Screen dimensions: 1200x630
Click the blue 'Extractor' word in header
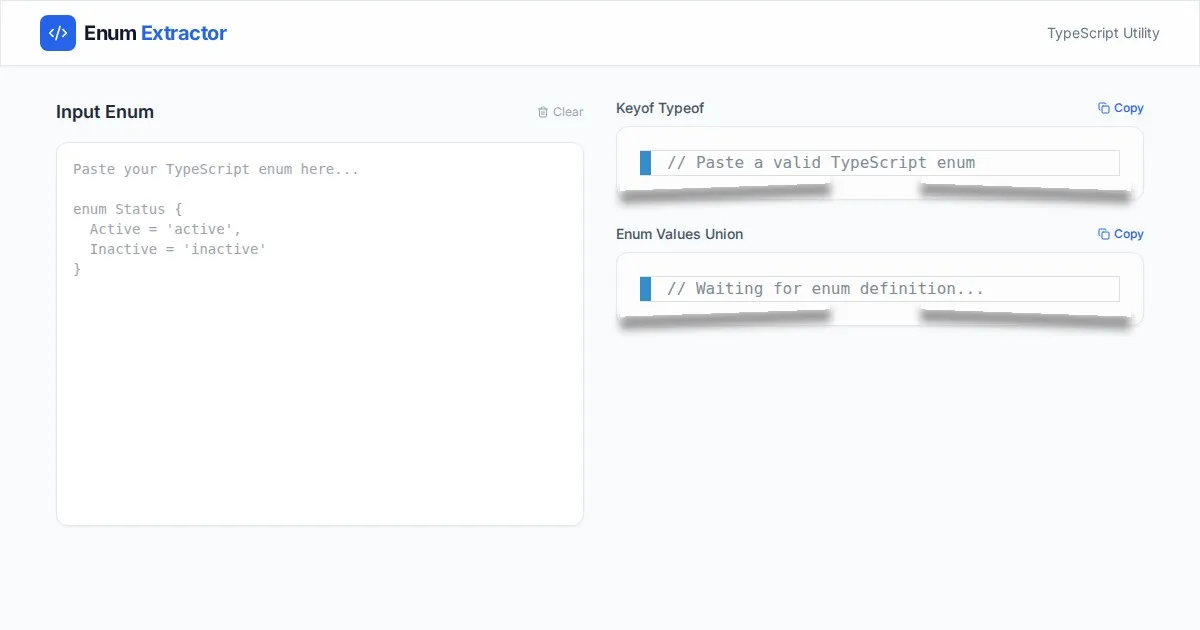[184, 33]
